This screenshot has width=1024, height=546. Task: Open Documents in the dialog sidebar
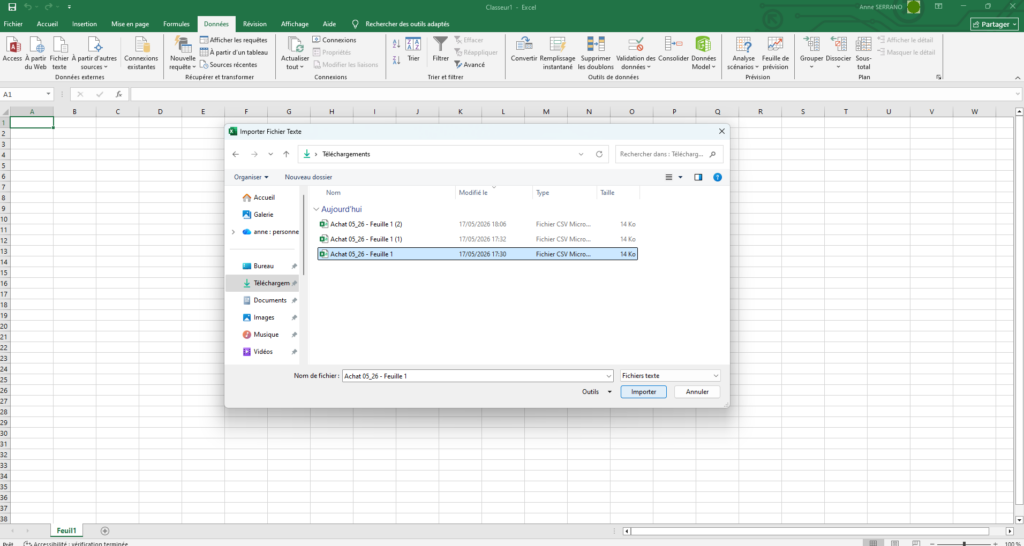pyautogui.click(x=270, y=300)
